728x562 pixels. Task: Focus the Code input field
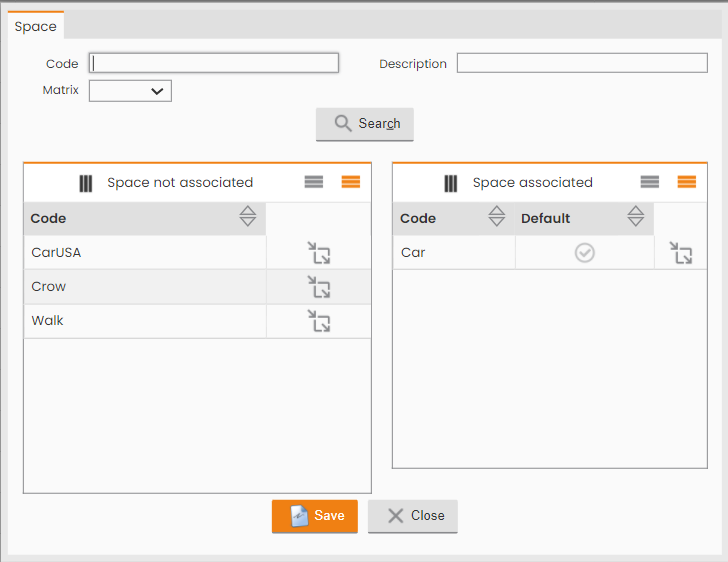coord(214,63)
